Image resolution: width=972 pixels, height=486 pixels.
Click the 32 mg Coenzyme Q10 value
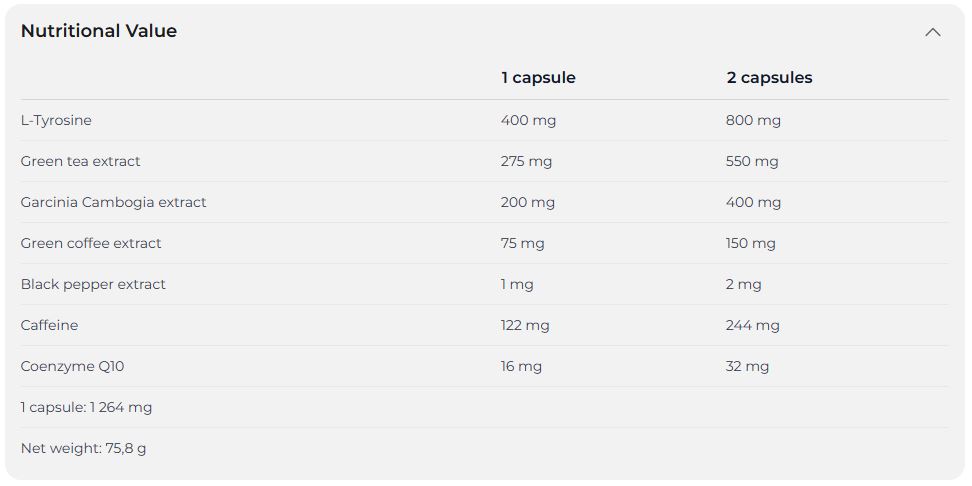tap(748, 366)
